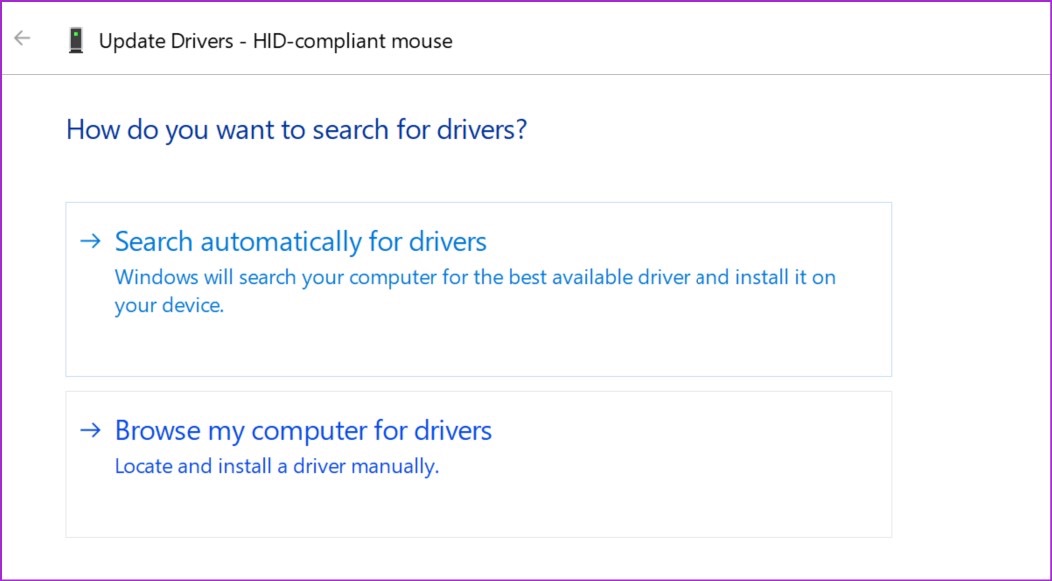Click the 'HID-compliant mouse' part of the title
This screenshot has height=581, width=1052.
[352, 41]
